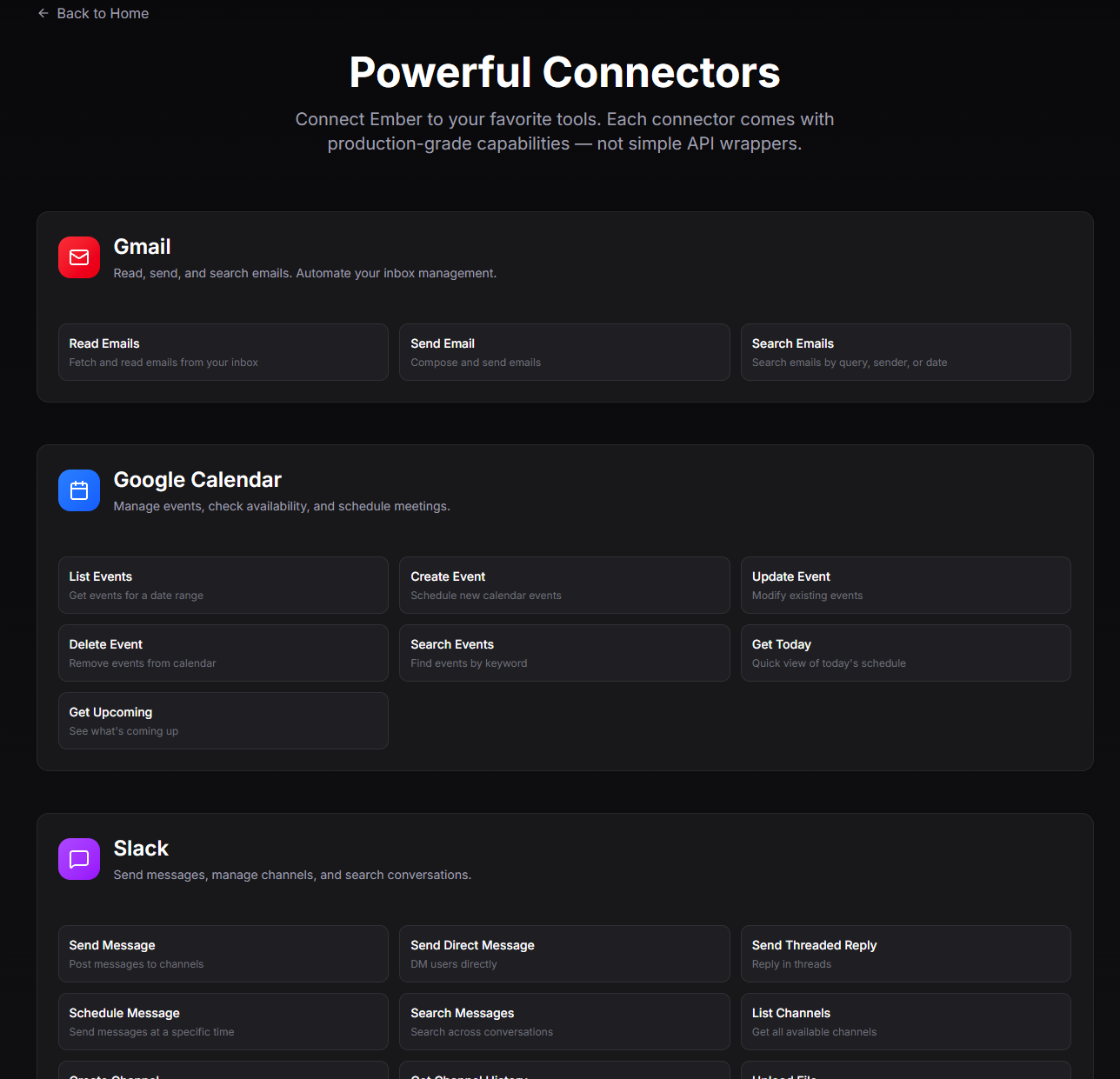Select the Send Email card
The width and height of the screenshot is (1120, 1079).
(564, 352)
